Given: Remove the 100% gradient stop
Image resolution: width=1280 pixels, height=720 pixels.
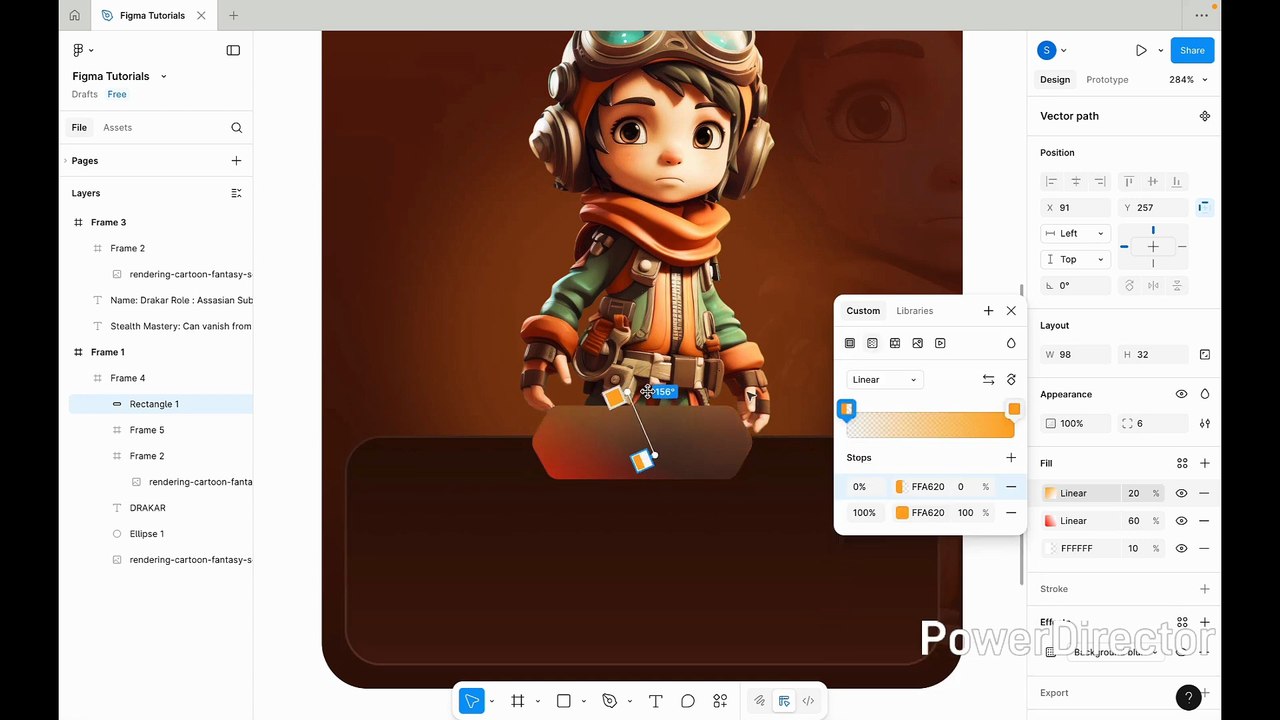Looking at the screenshot, I should [1011, 513].
